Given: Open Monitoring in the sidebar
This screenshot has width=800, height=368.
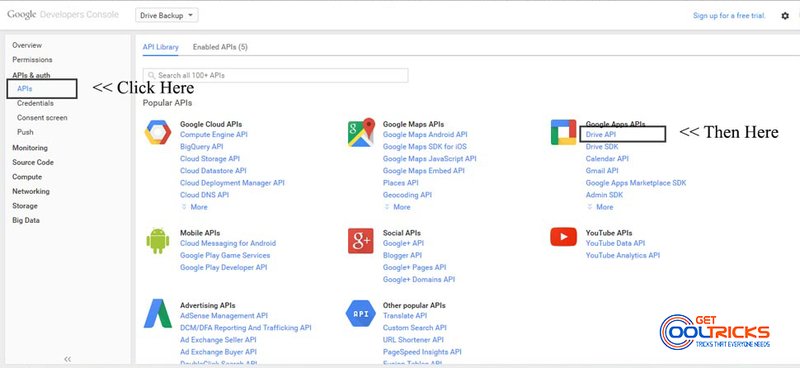Looking at the screenshot, I should tap(30, 148).
